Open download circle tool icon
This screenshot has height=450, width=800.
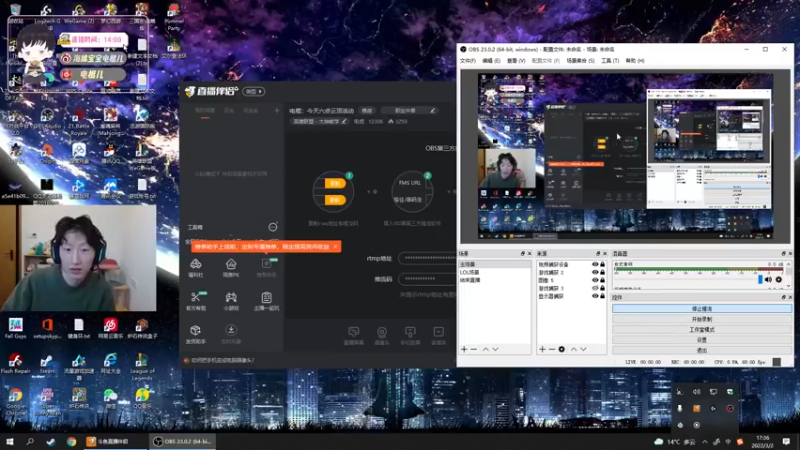[231, 334]
